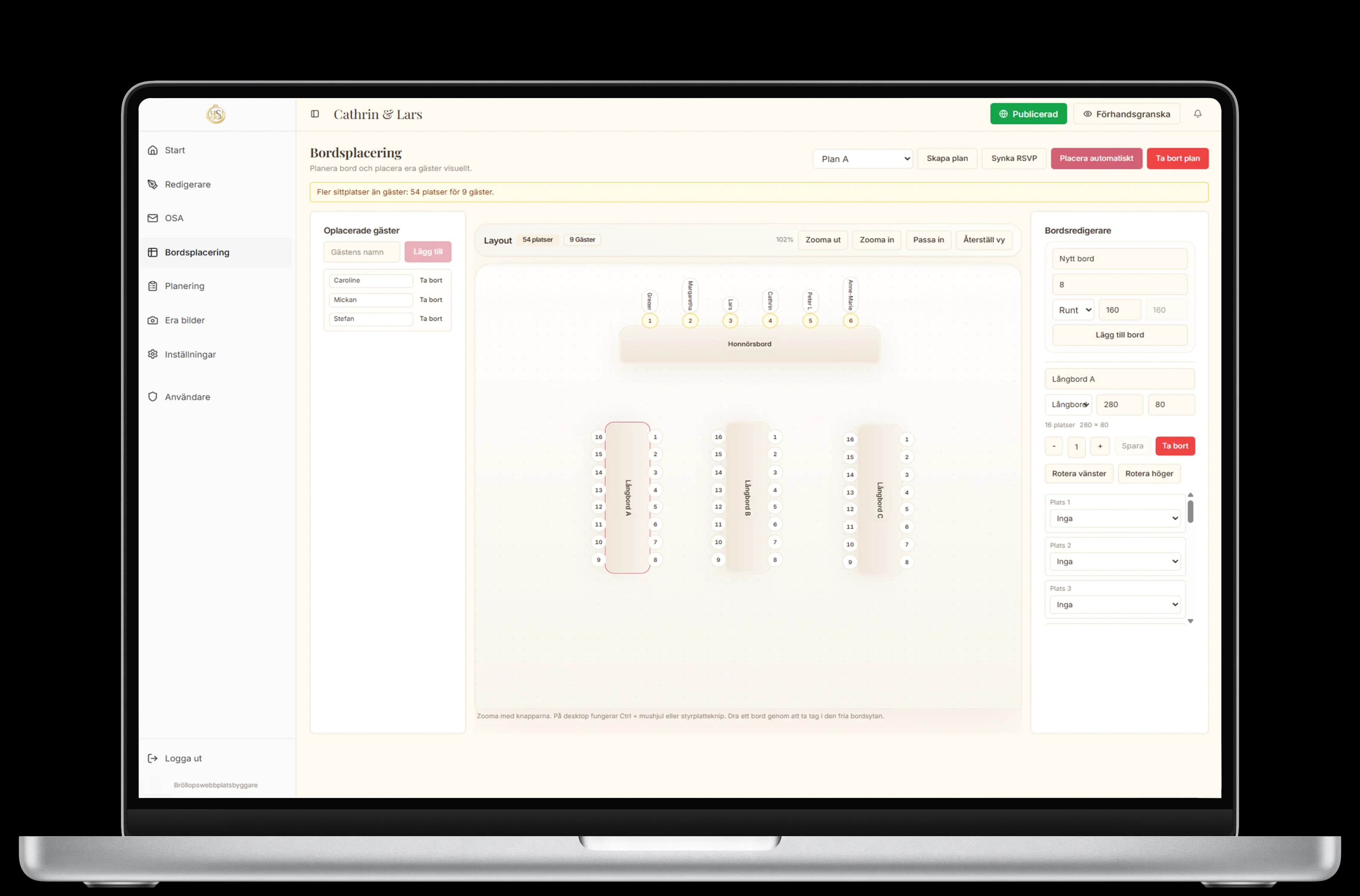Remove guest Caroline with Ta bort

tap(431, 281)
